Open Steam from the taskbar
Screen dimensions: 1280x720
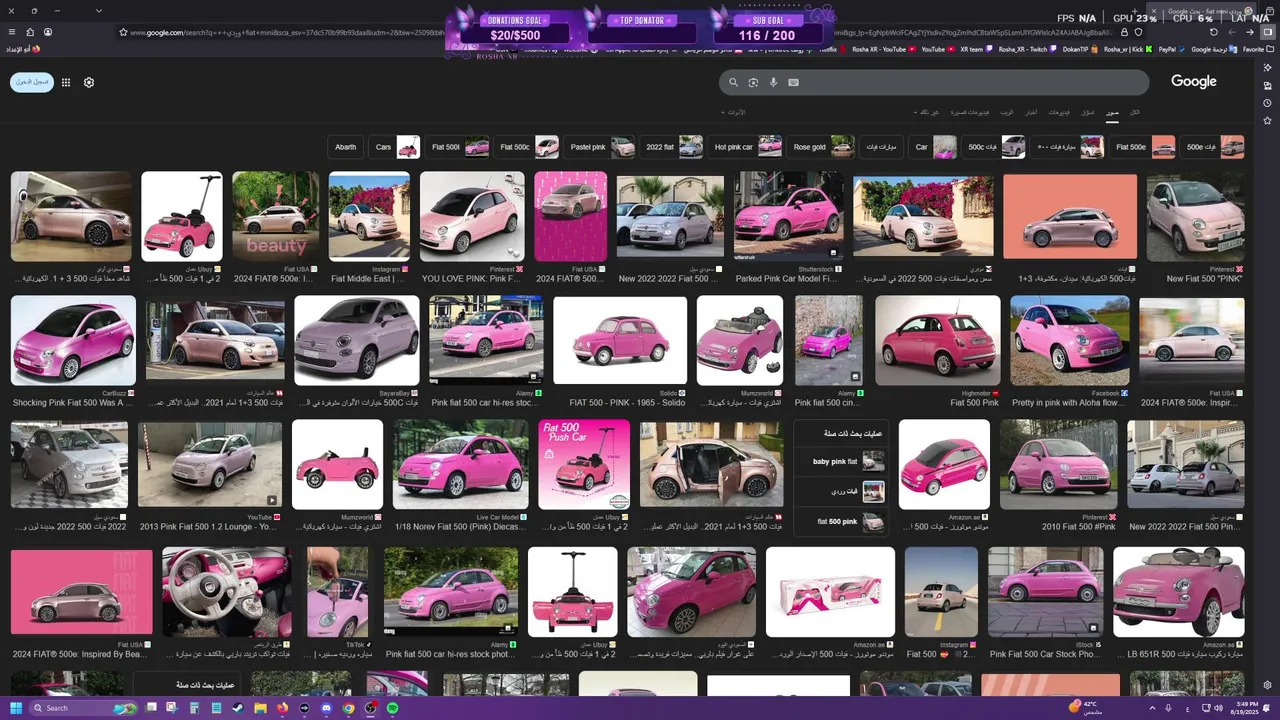pyautogui.click(x=238, y=708)
